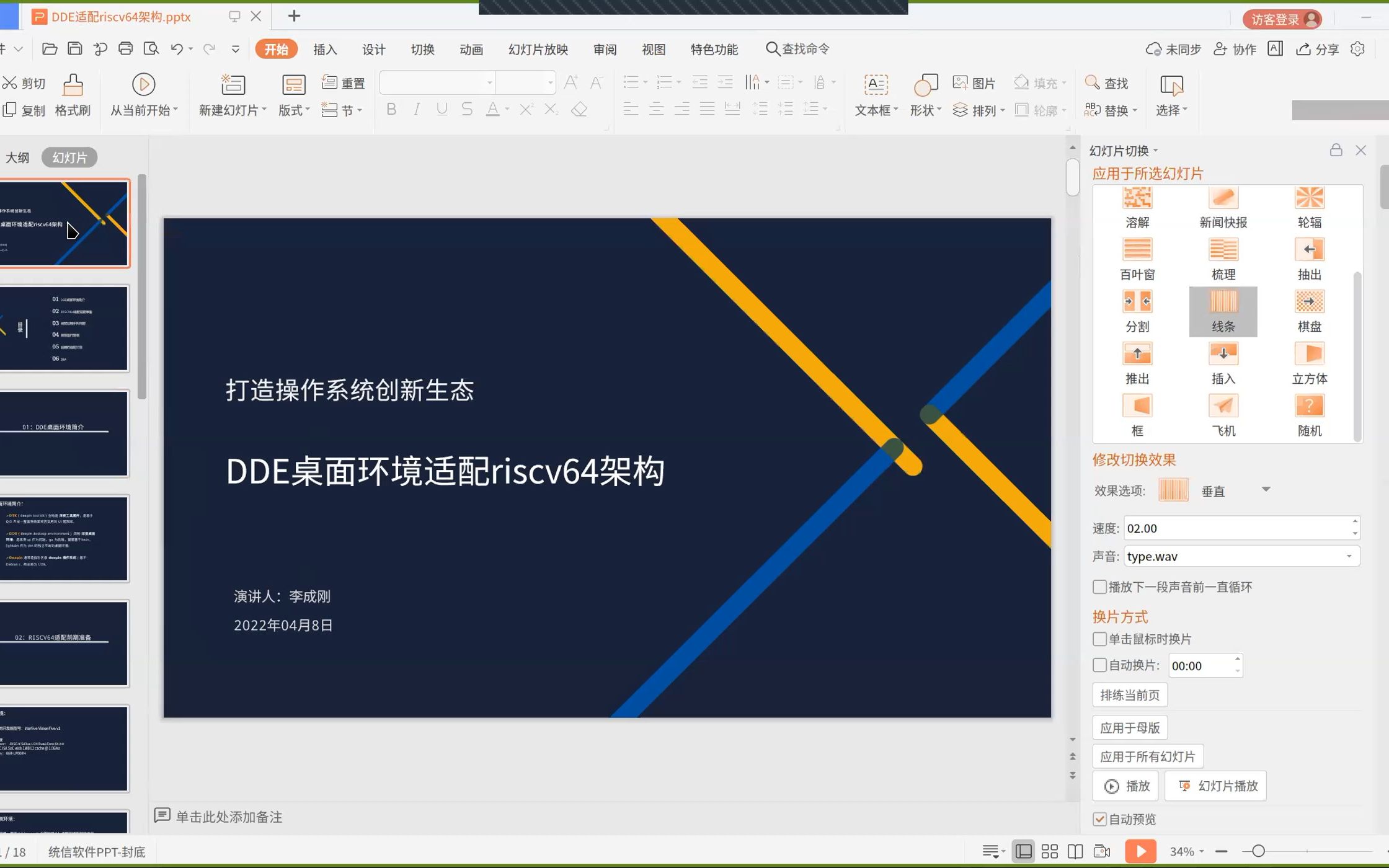This screenshot has width=1389, height=868.
Task: Click the zoom slider handle
Action: click(x=1258, y=851)
